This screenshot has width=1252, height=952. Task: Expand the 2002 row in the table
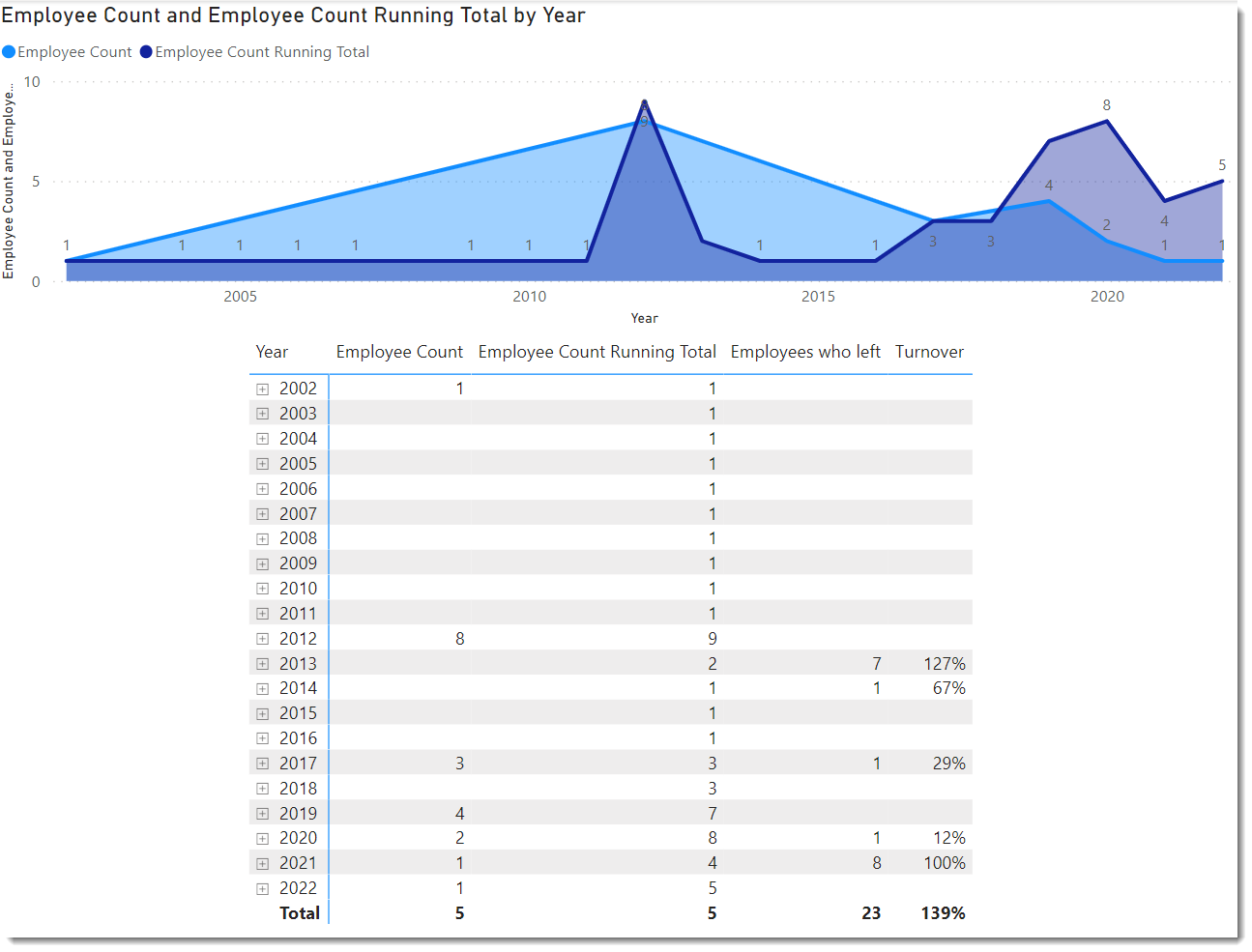[262, 389]
